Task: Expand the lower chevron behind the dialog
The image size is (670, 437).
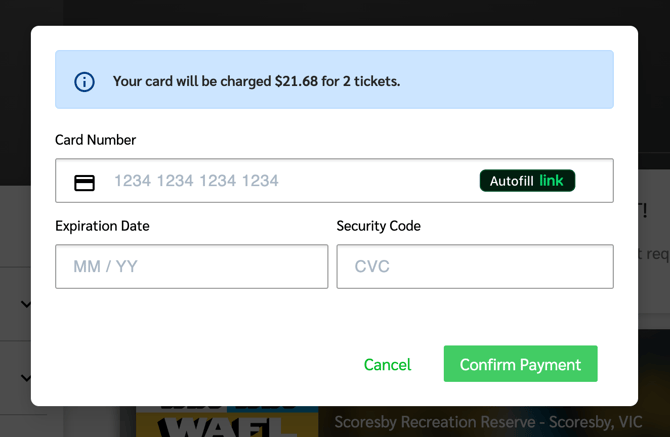Action: point(26,378)
